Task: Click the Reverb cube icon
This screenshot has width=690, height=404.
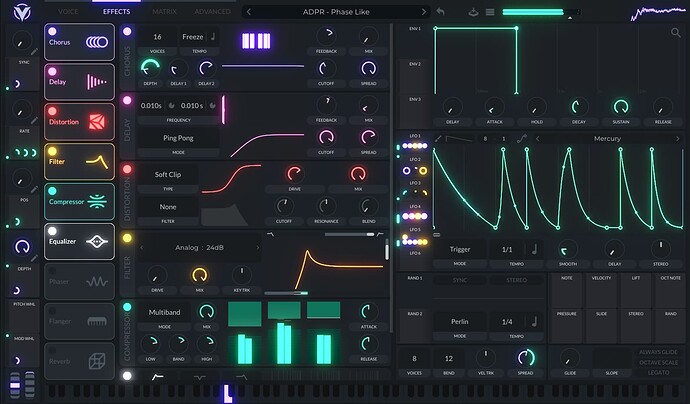Action: click(97, 361)
